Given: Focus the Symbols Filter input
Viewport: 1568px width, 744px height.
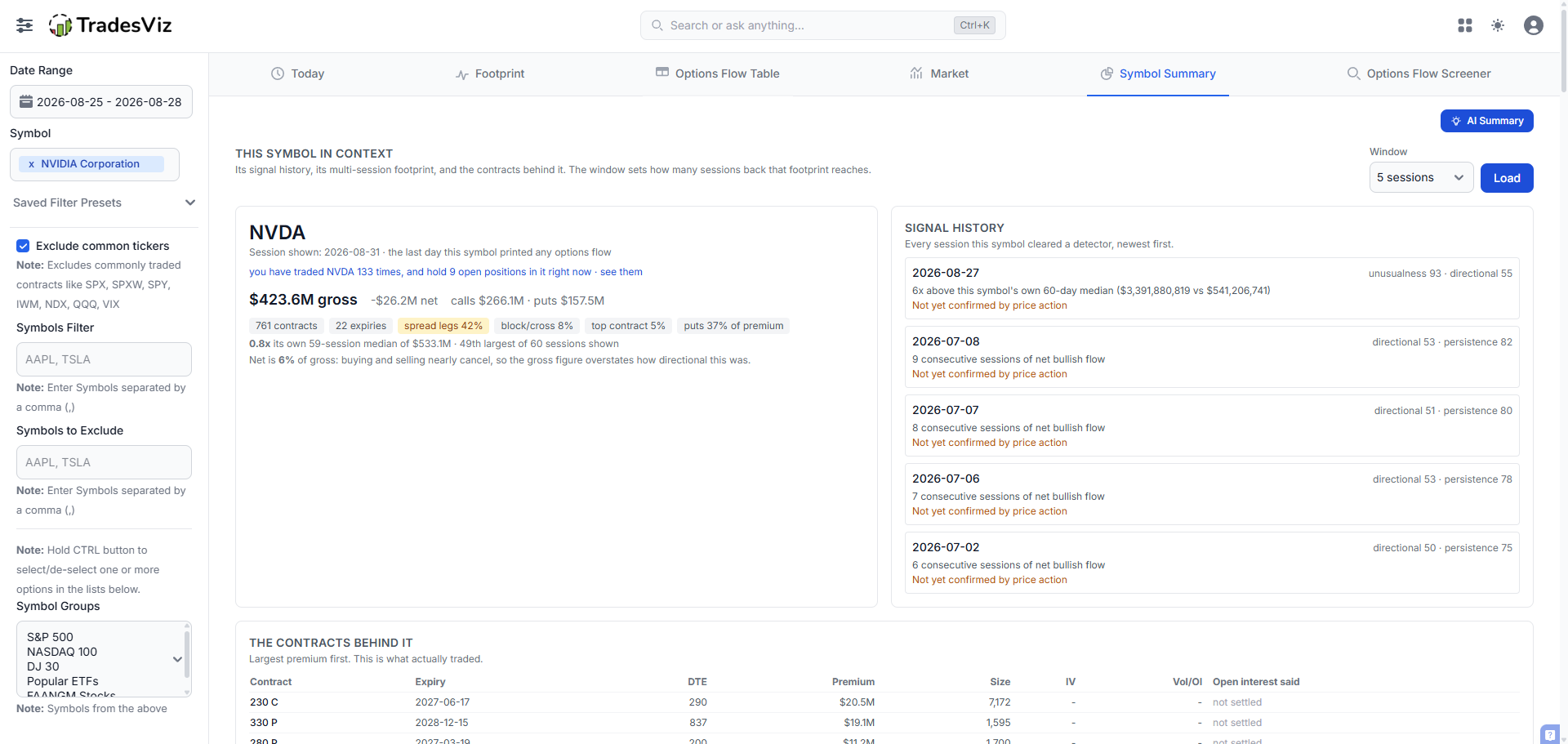Looking at the screenshot, I should 104,359.
